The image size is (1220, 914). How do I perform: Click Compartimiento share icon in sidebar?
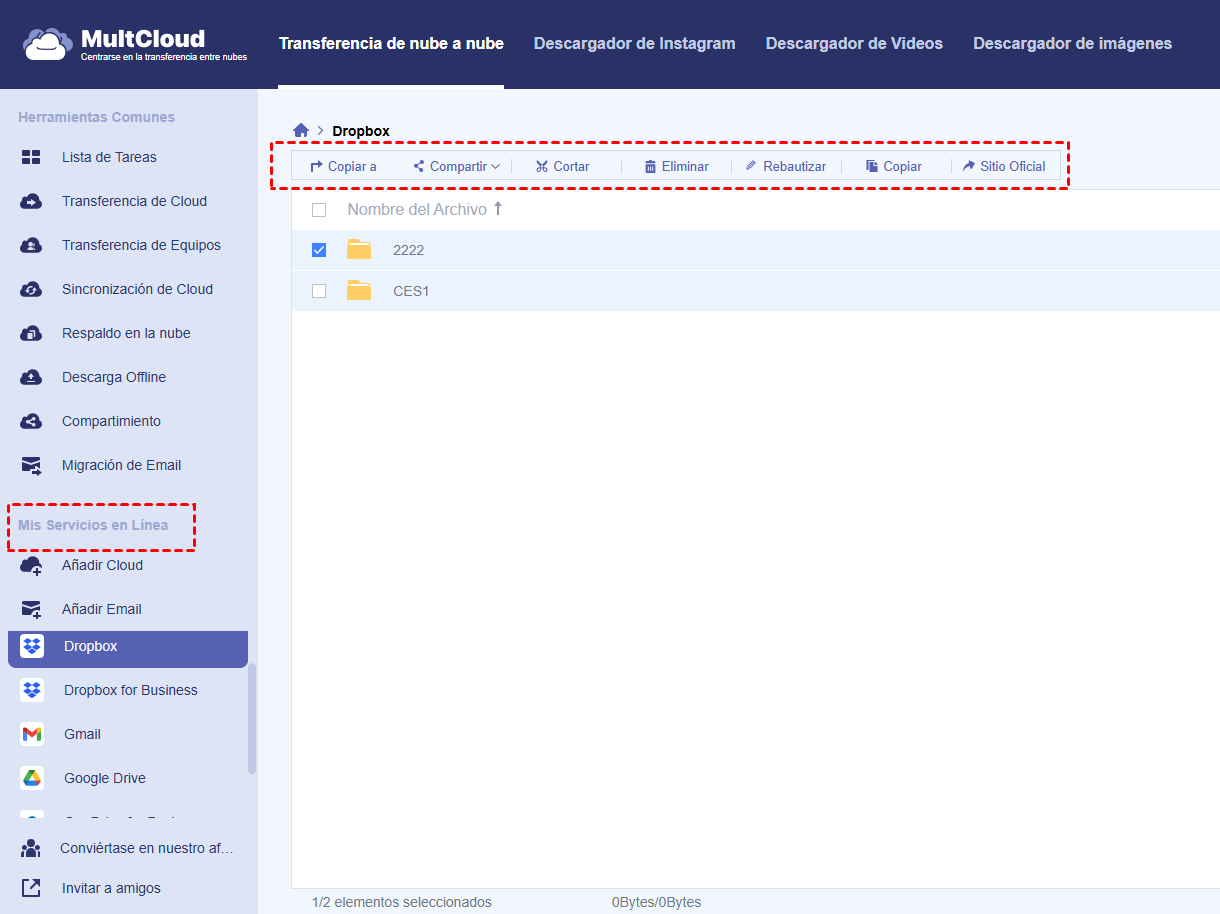pyautogui.click(x=31, y=421)
